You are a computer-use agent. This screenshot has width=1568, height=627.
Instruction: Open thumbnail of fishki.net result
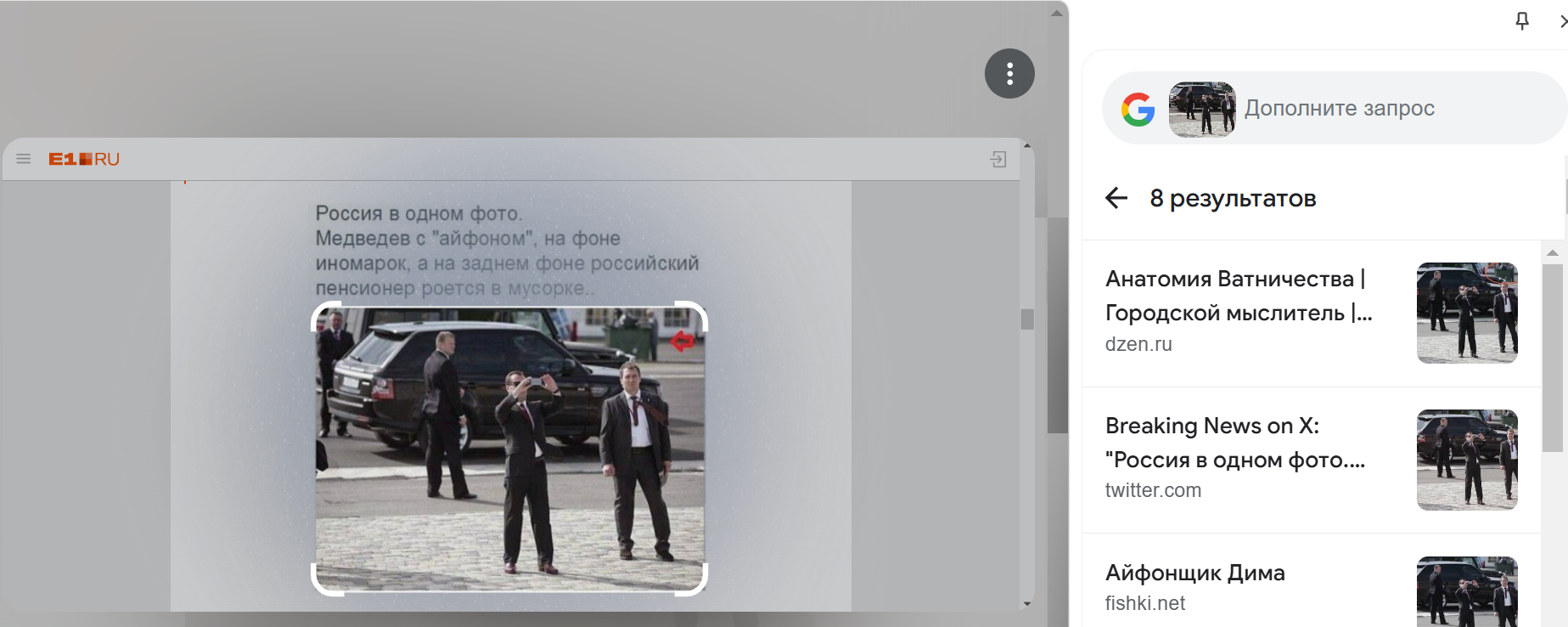(x=1467, y=592)
